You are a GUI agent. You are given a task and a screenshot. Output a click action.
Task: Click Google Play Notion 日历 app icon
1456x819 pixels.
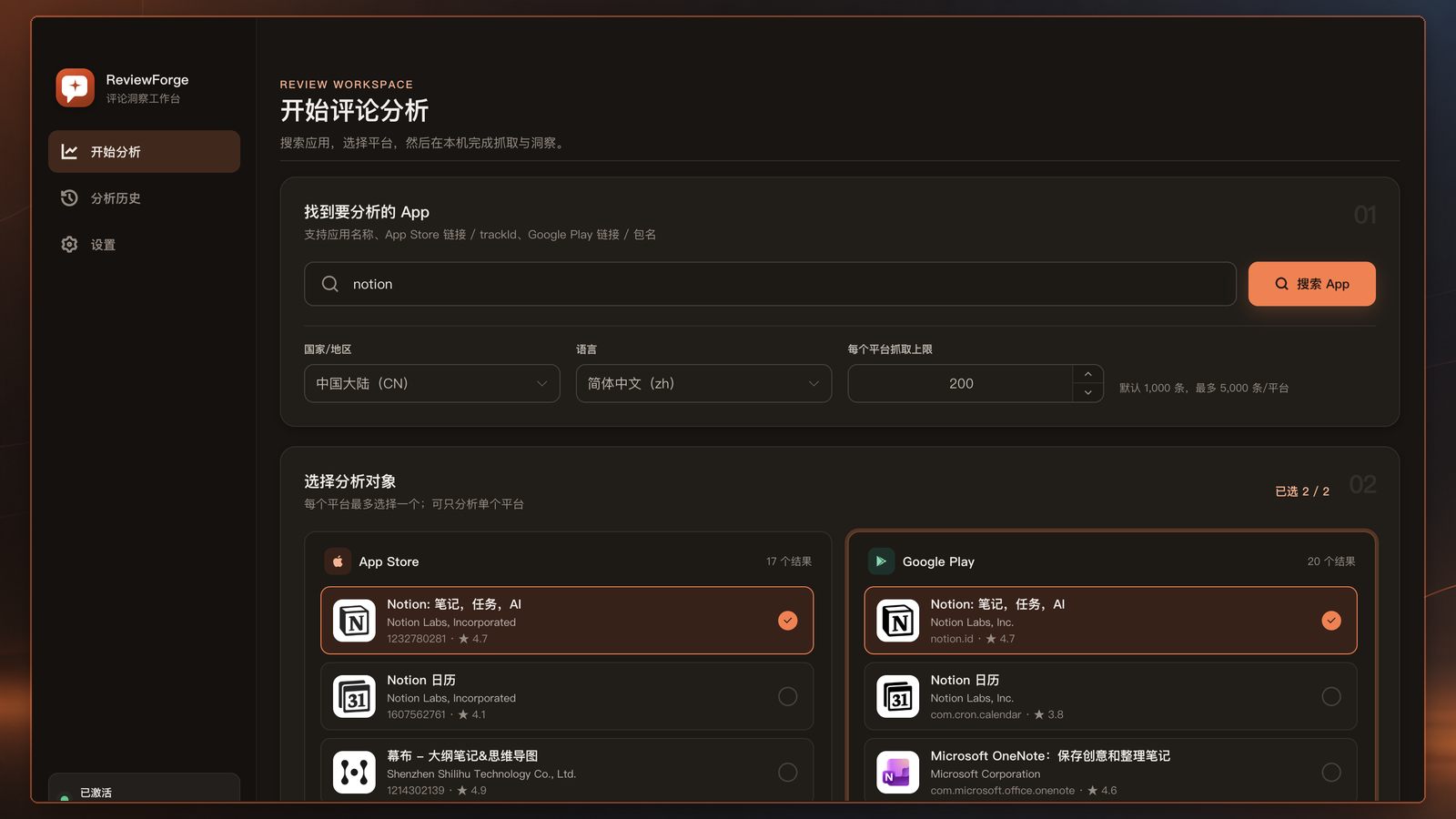(x=898, y=696)
